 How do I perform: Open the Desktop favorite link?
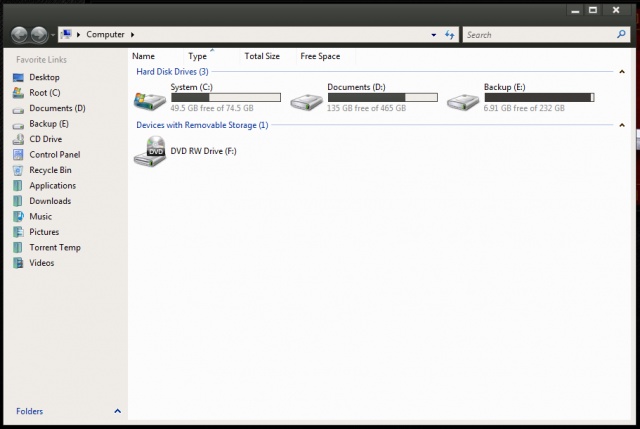pos(44,77)
